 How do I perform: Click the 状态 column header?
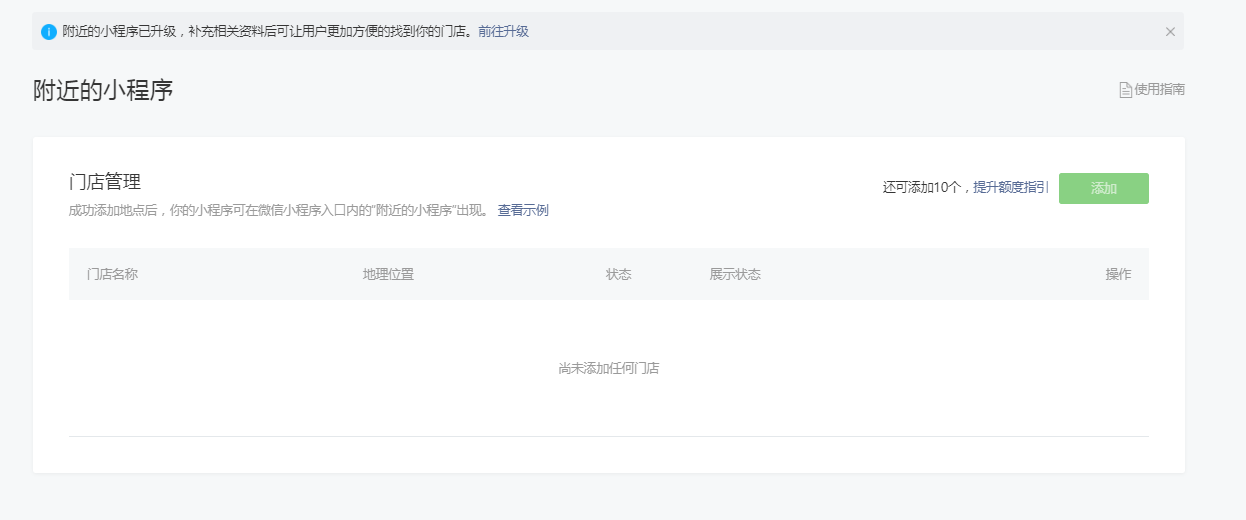pos(619,274)
